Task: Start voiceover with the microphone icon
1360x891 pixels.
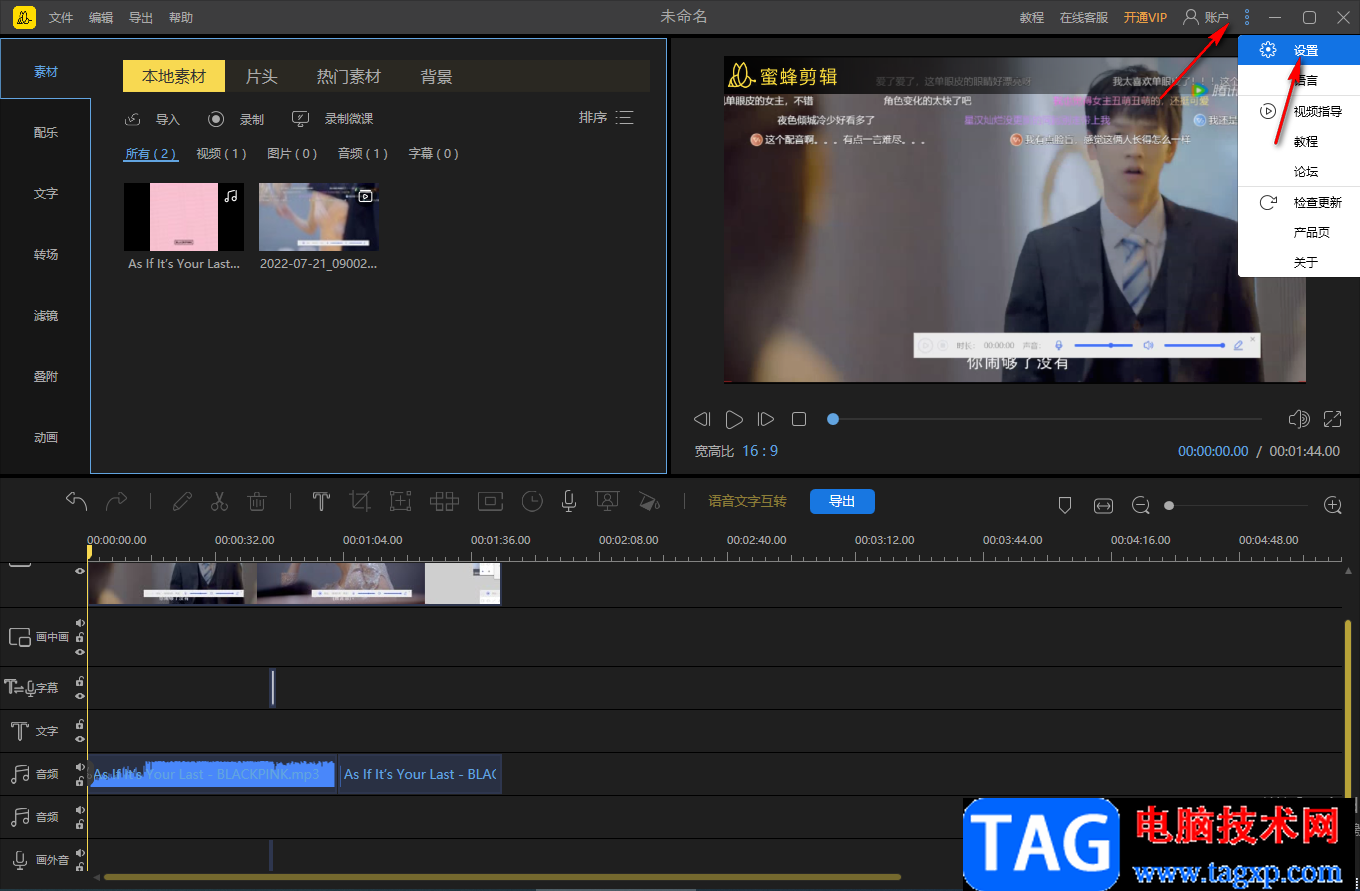Action: tap(569, 501)
